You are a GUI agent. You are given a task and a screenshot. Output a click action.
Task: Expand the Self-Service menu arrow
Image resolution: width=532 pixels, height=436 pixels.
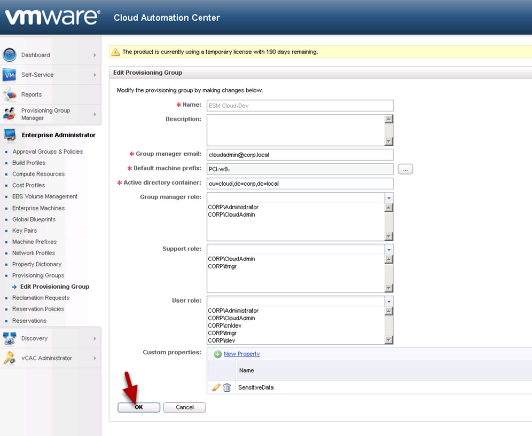[95, 75]
